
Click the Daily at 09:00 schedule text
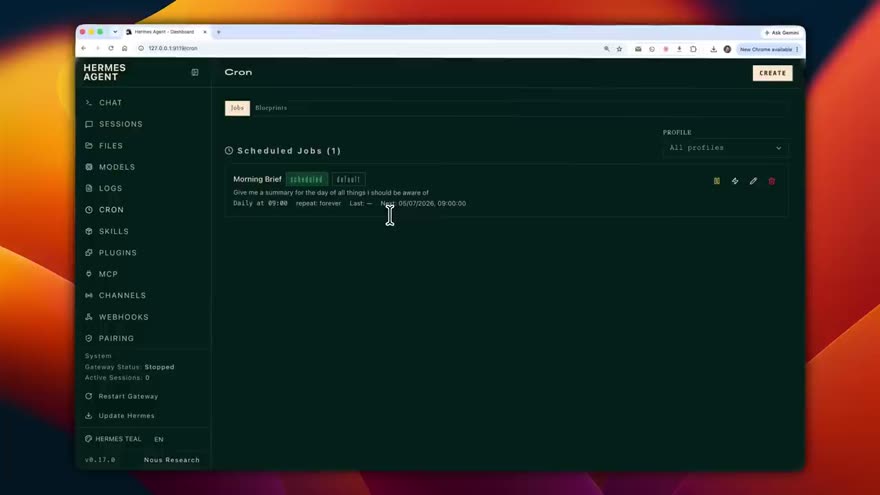260,203
